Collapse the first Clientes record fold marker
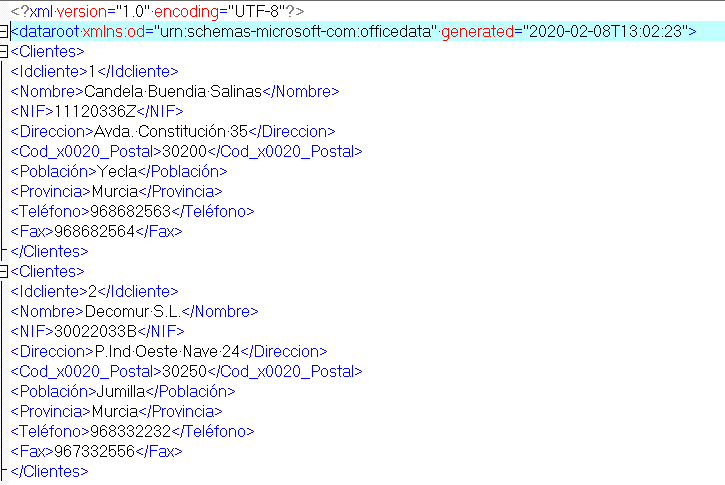Viewport: 725px width, 485px height. tap(4, 51)
